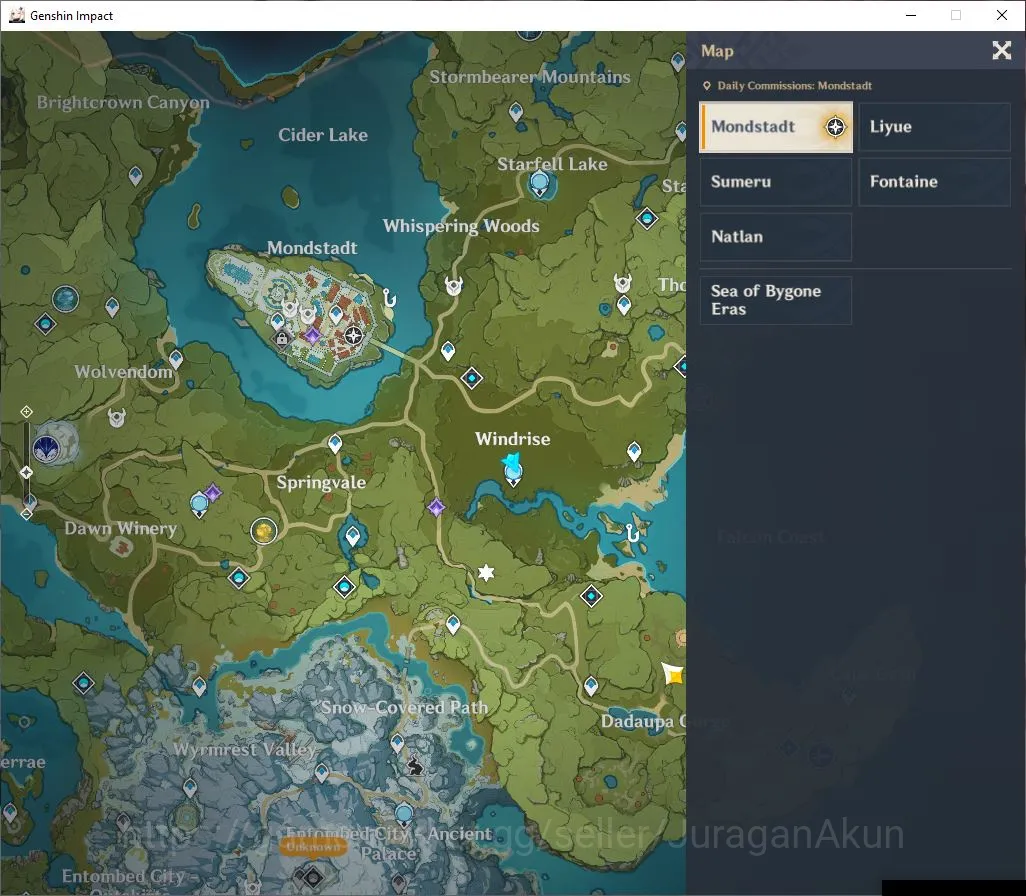The height and width of the screenshot is (896, 1026).
Task: Click the commission compass marker in Mondstadt city
Action: point(353,336)
